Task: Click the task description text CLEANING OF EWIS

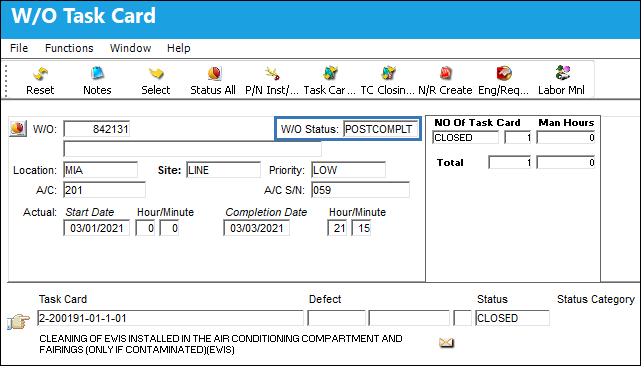Action: (221, 344)
